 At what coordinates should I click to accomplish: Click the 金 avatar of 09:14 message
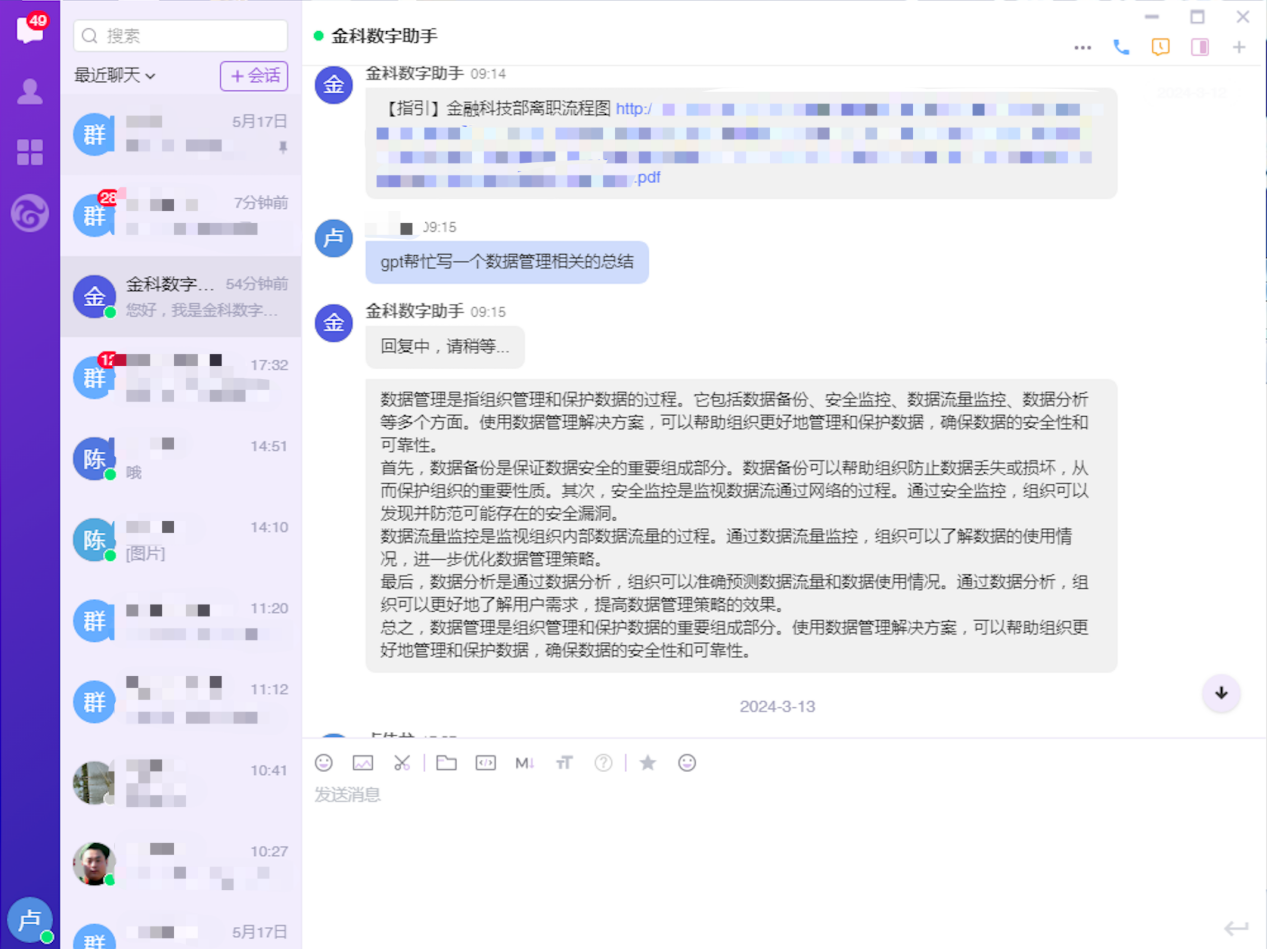(334, 84)
